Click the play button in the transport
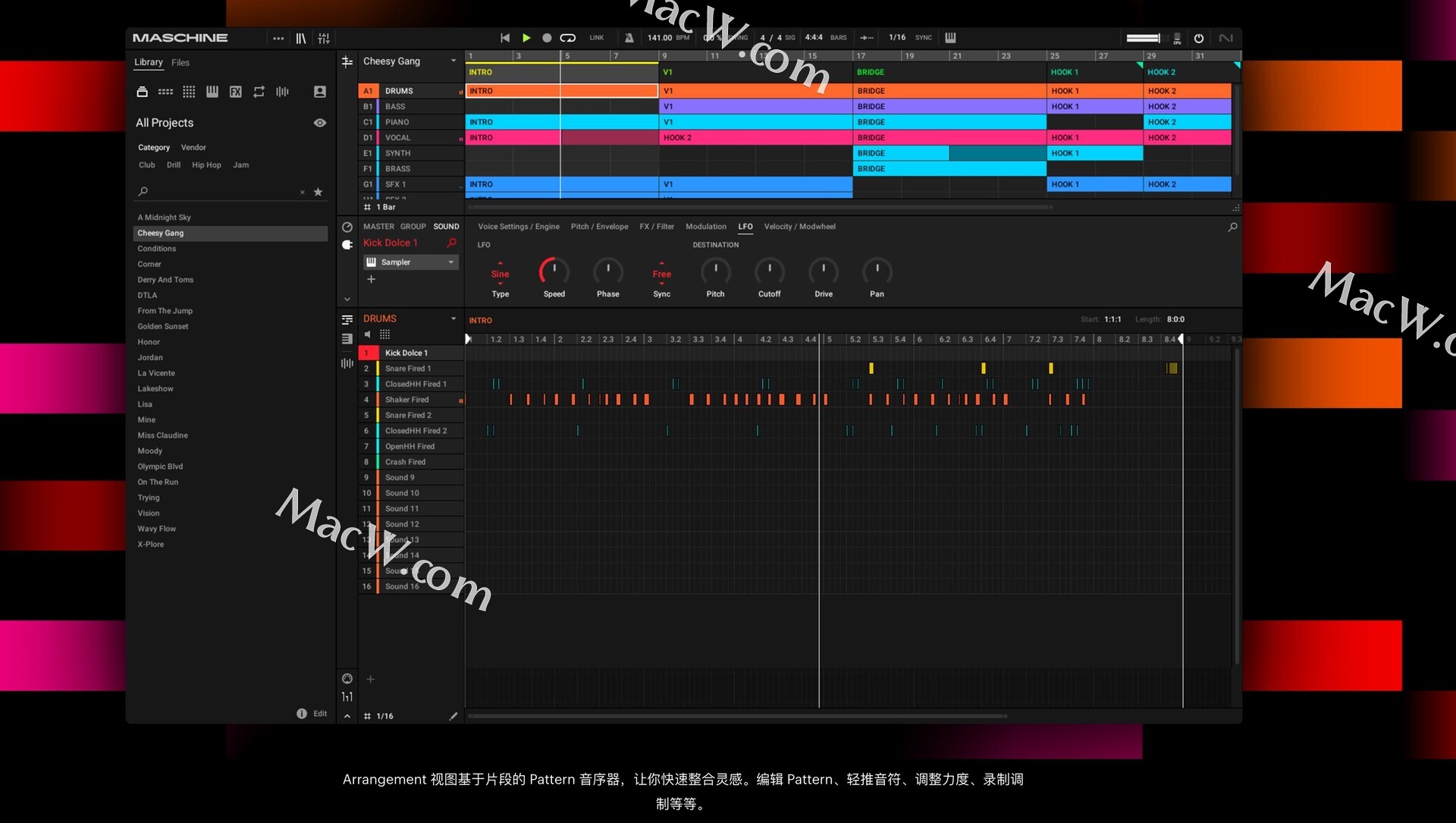This screenshot has height=823, width=1456. click(526, 38)
